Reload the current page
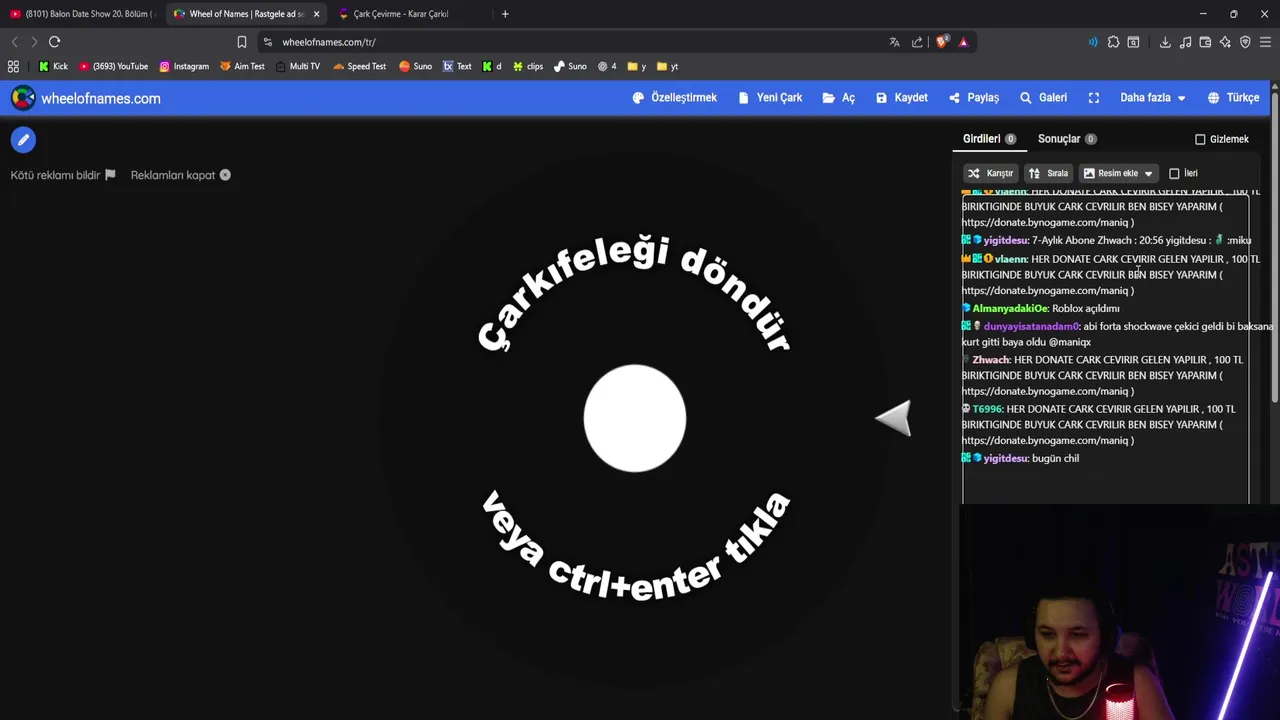The width and height of the screenshot is (1280, 720). point(54,42)
